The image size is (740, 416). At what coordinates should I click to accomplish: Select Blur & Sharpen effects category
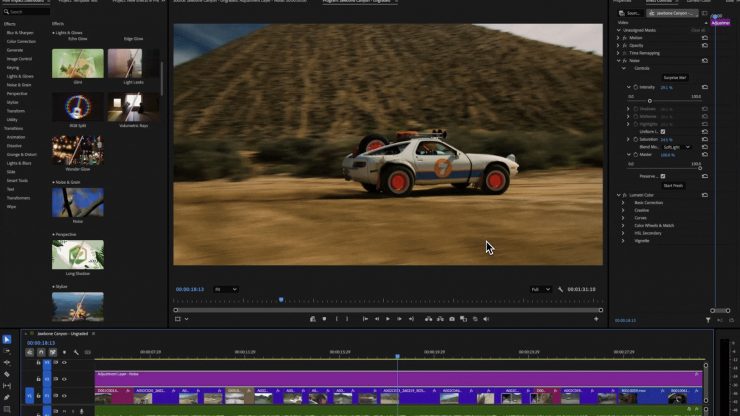tap(20, 33)
